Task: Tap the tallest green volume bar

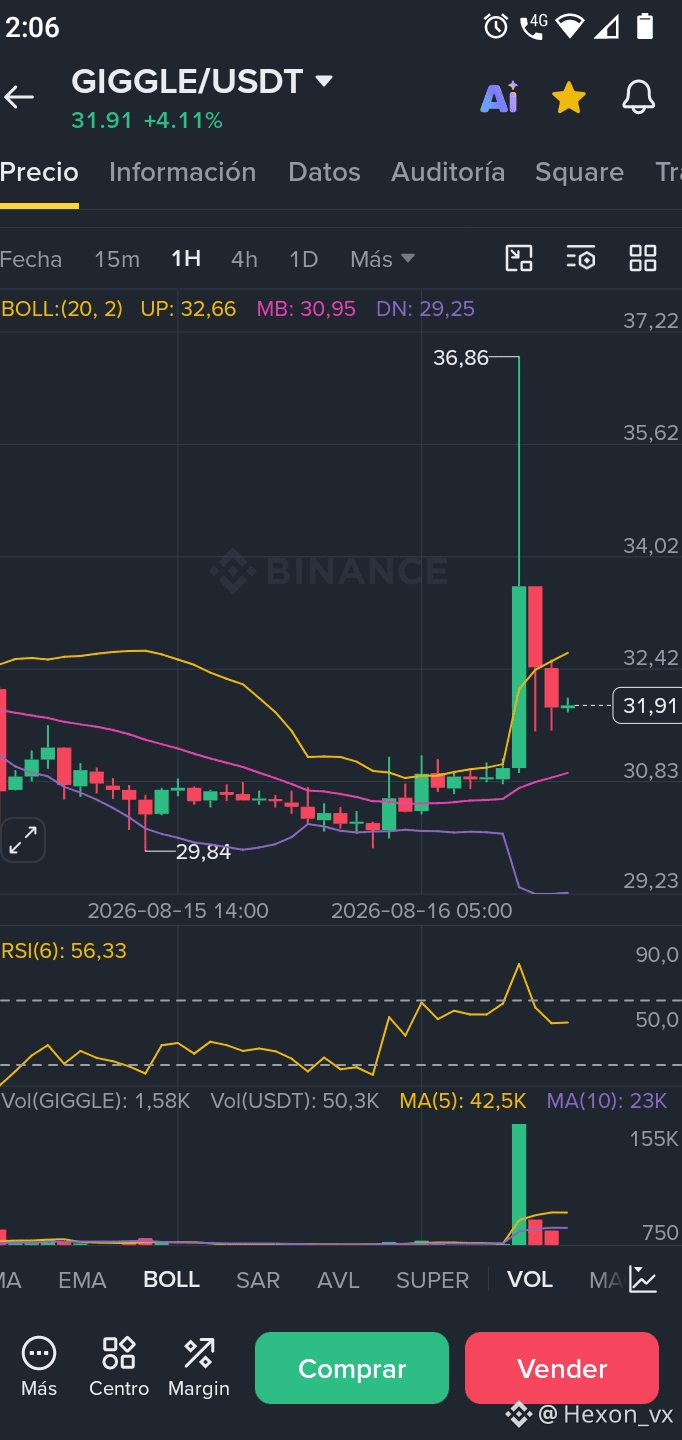Action: (x=519, y=1184)
